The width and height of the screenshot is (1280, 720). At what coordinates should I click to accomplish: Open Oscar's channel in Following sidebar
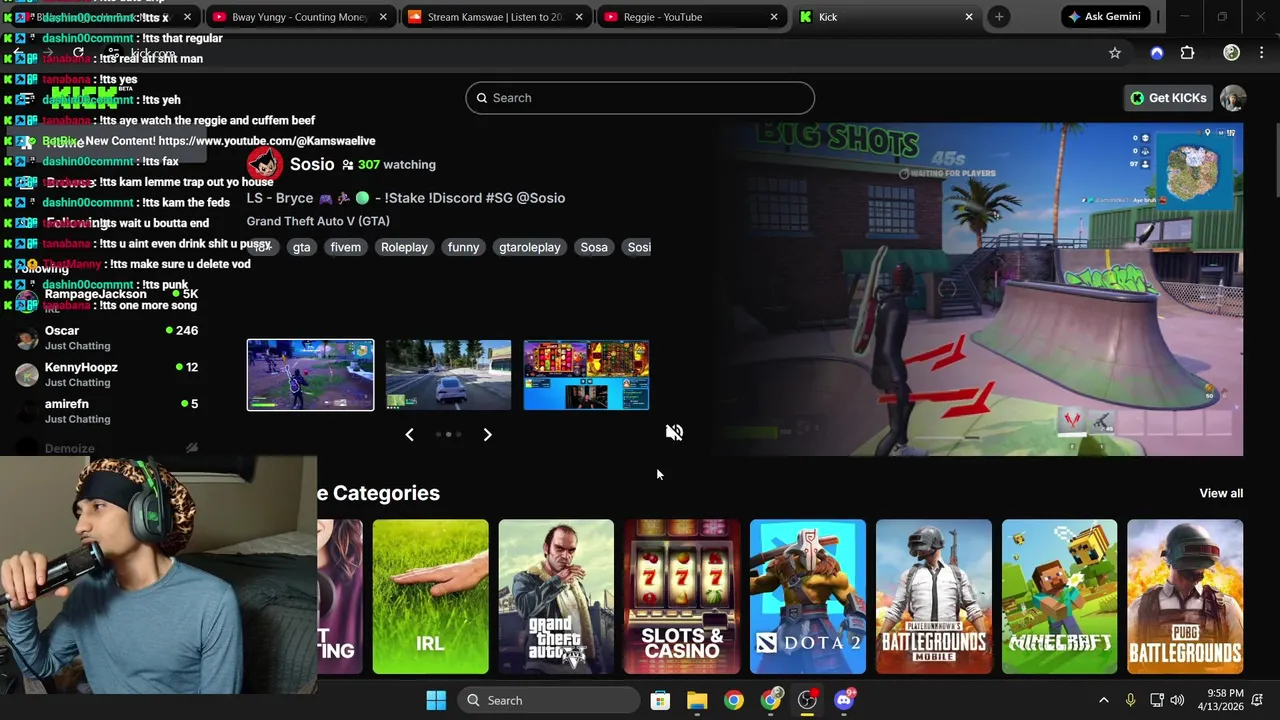(107, 337)
